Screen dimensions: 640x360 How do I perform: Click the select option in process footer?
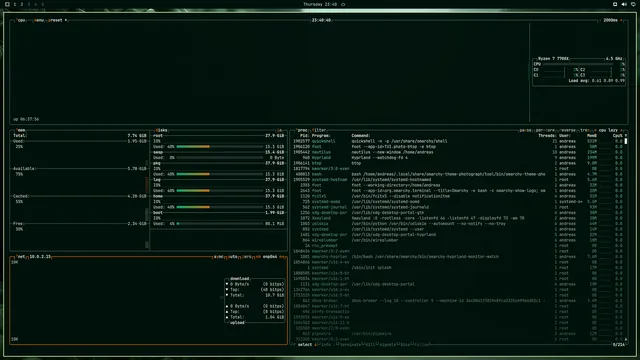pos(304,345)
